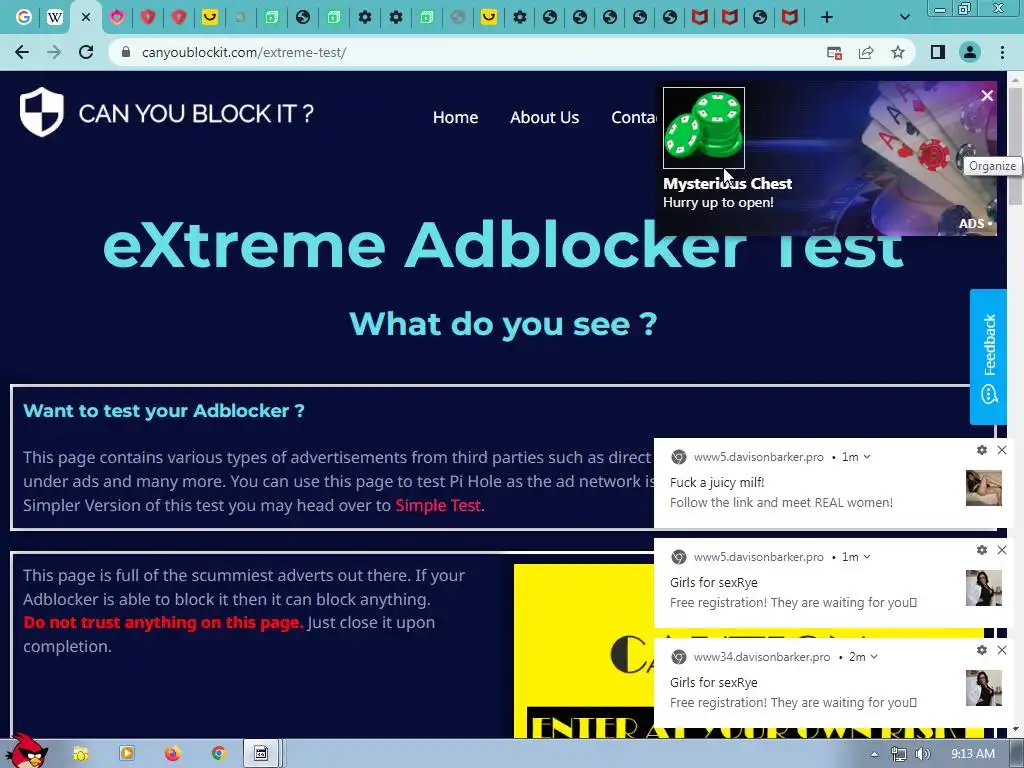Screen dimensions: 1024x768
Task: Click the Mysterious Chest ad headline
Action: pos(728,184)
